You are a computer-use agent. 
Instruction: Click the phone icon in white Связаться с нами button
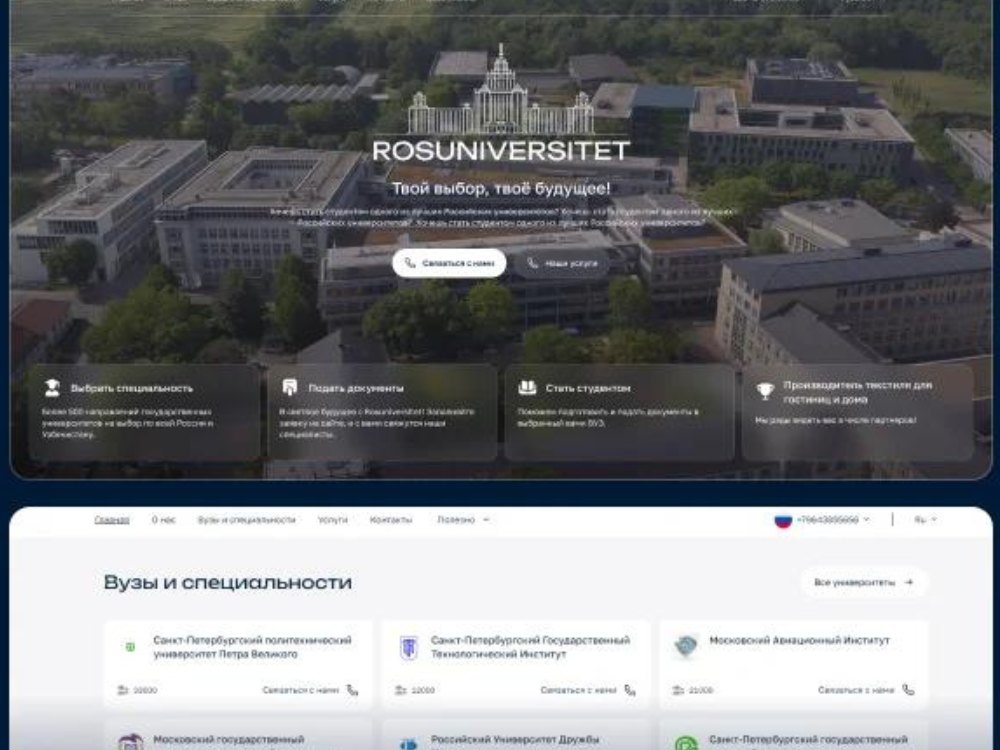pyautogui.click(x=410, y=263)
